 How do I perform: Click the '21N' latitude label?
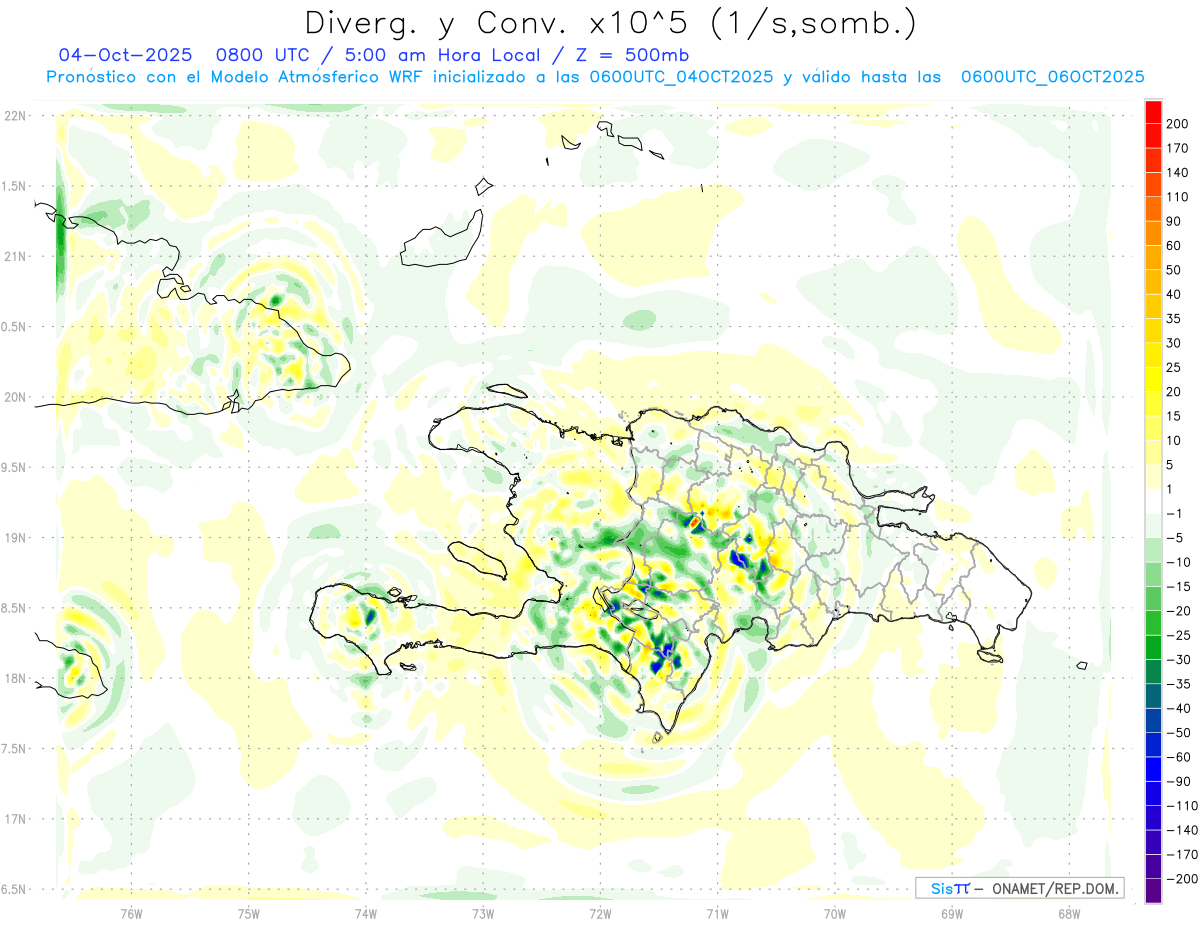click(16, 257)
